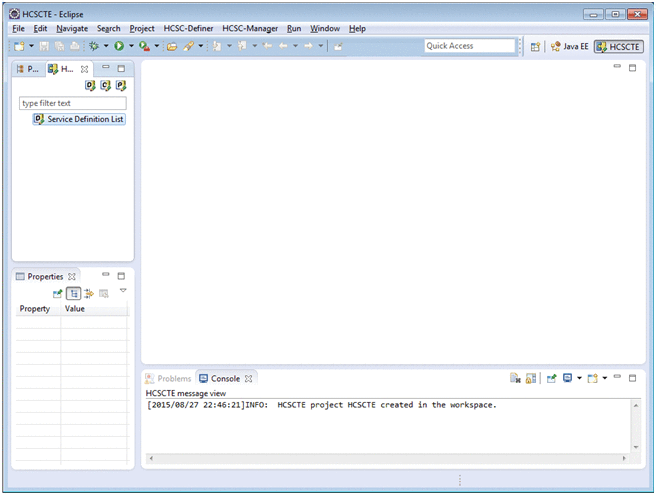Toggle Show Categories in Properties view
This screenshot has height=496, width=657.
[73, 293]
